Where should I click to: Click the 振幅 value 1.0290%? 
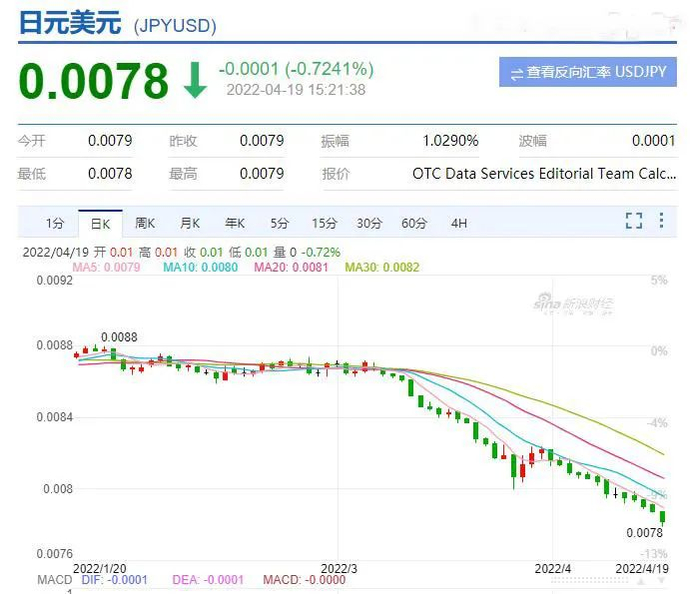(x=450, y=141)
